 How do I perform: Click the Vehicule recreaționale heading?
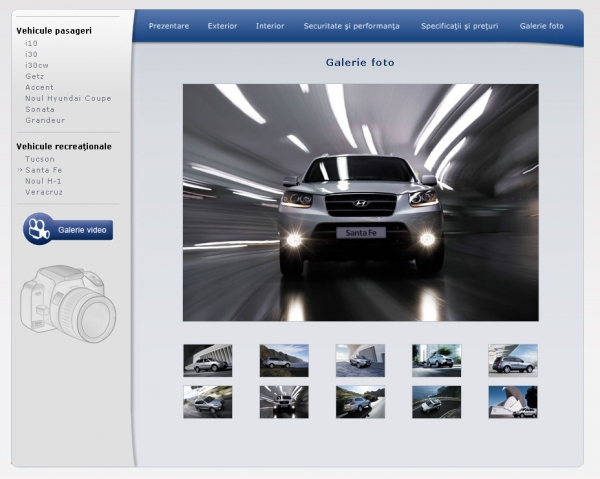pos(64,147)
